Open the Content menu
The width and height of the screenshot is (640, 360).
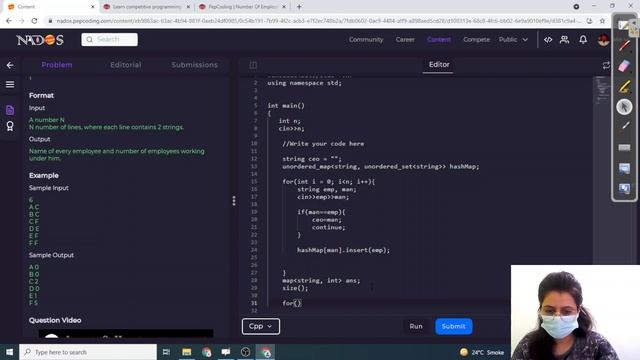tap(439, 40)
